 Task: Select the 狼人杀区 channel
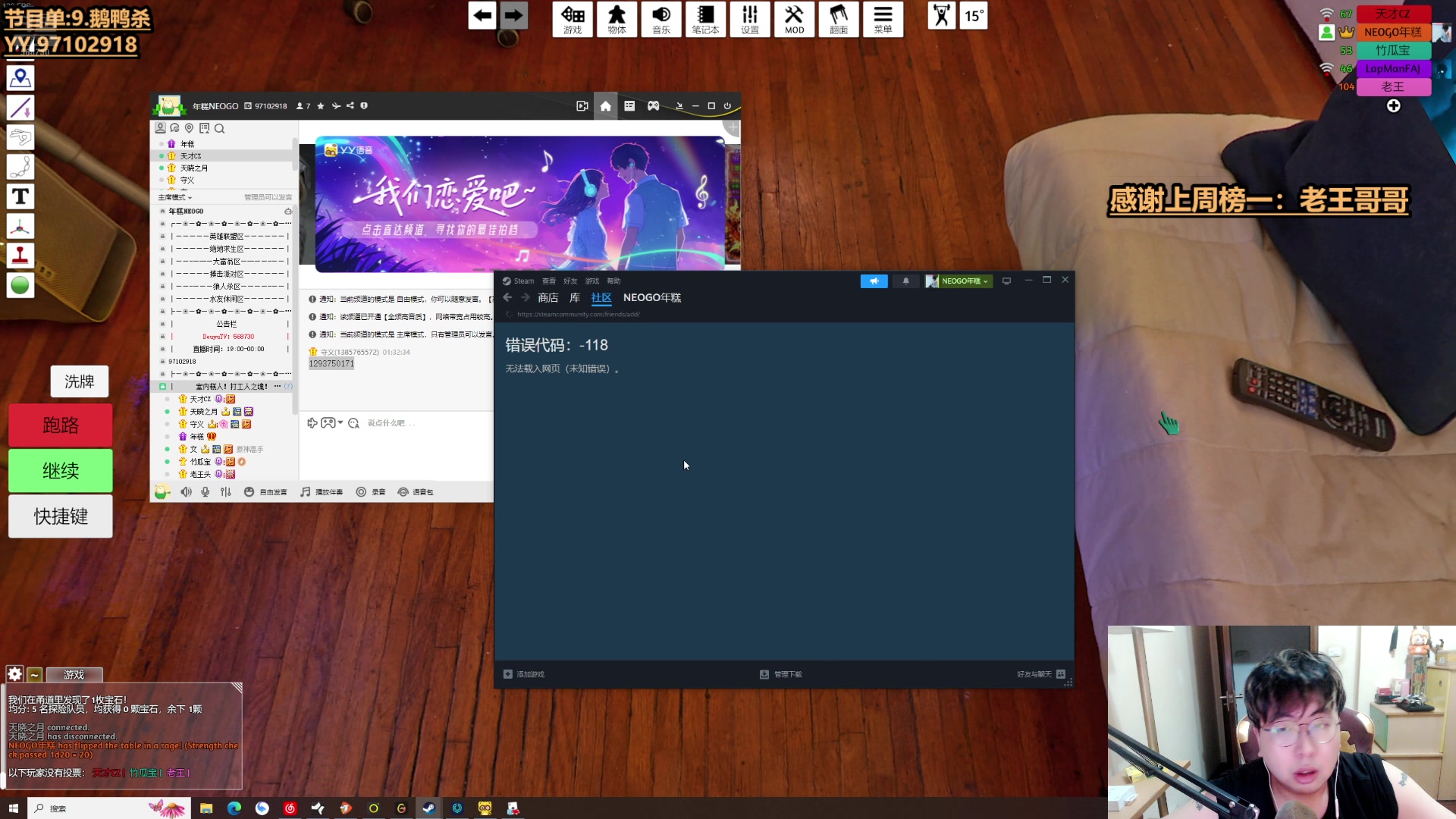click(227, 287)
